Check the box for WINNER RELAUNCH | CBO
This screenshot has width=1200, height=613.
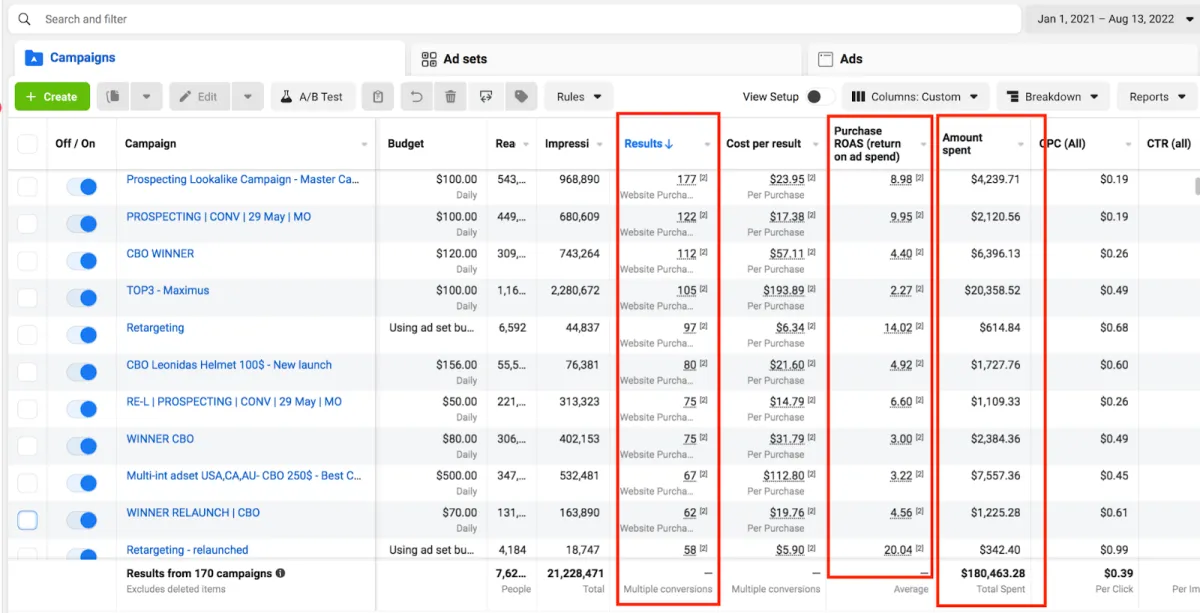coord(28,520)
